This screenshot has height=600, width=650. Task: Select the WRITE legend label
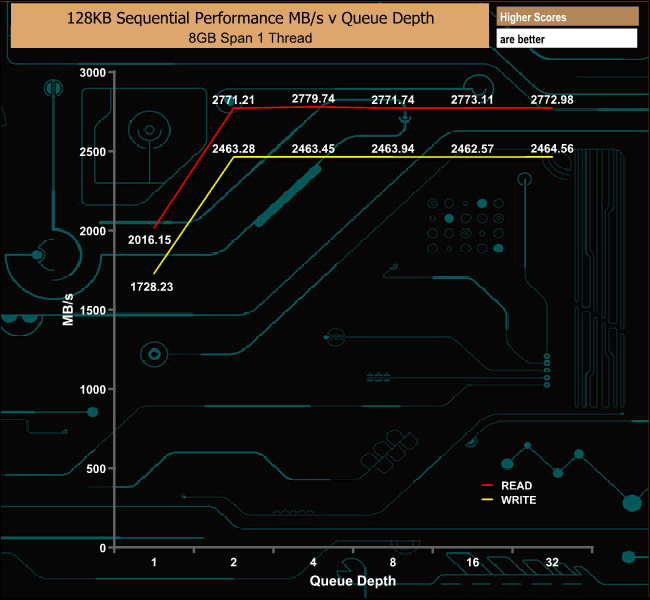[x=518, y=500]
